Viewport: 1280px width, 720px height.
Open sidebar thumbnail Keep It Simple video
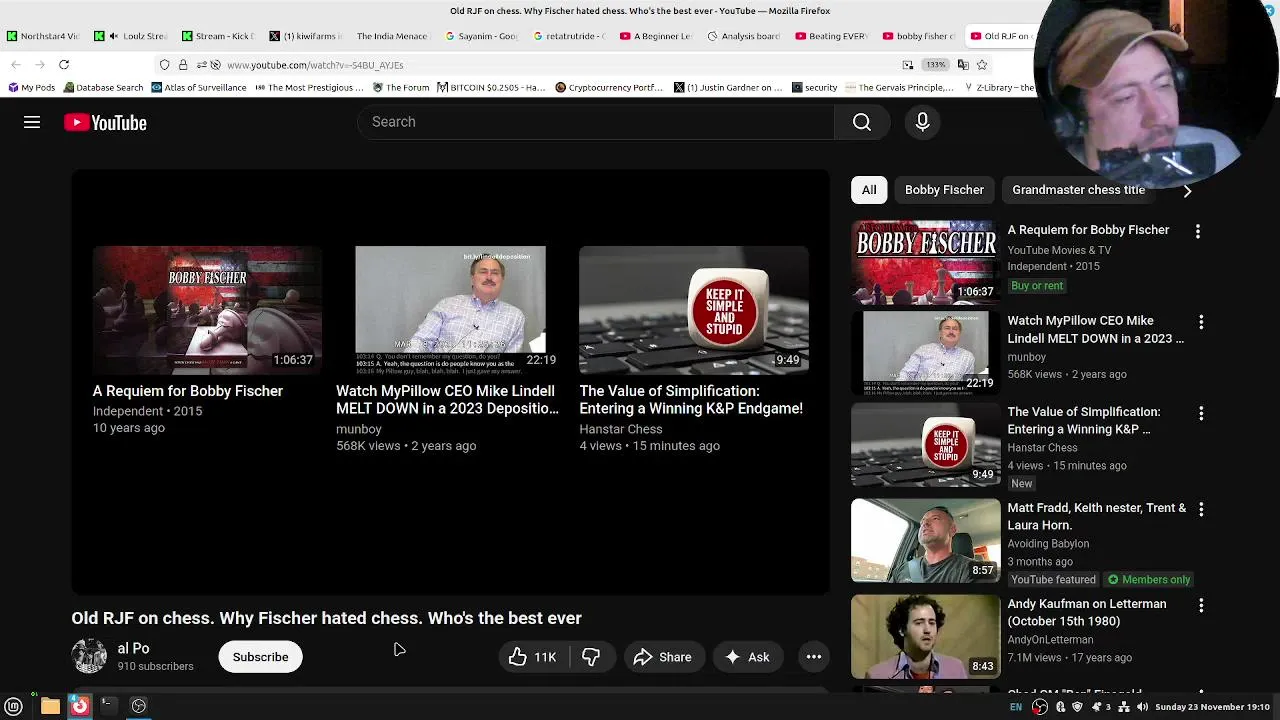click(x=925, y=444)
